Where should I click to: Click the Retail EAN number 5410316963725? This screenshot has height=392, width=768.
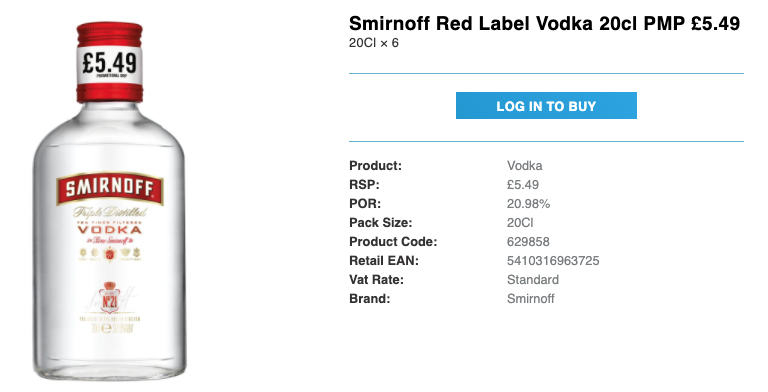(553, 261)
